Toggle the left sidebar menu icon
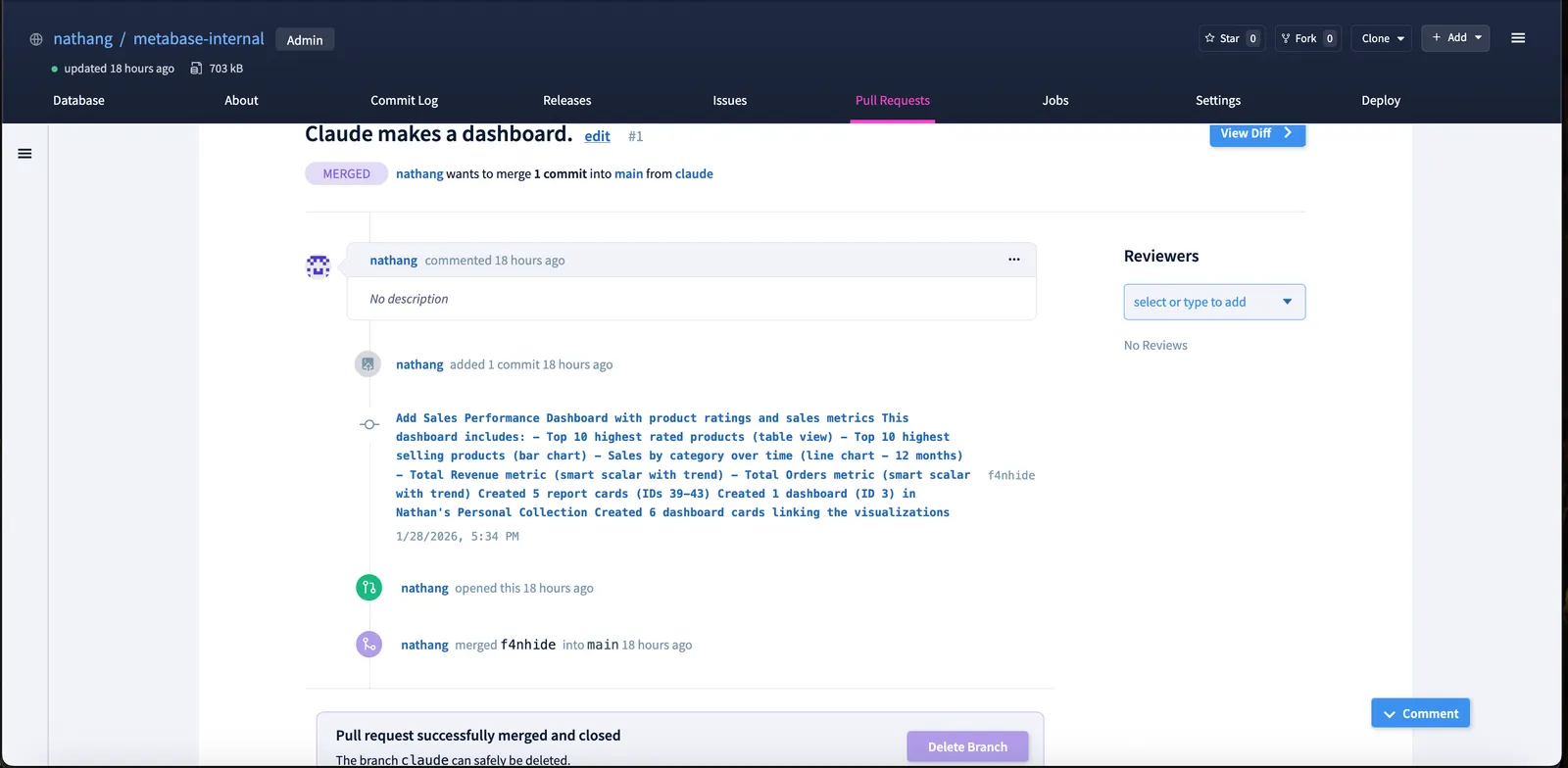 coord(24,154)
